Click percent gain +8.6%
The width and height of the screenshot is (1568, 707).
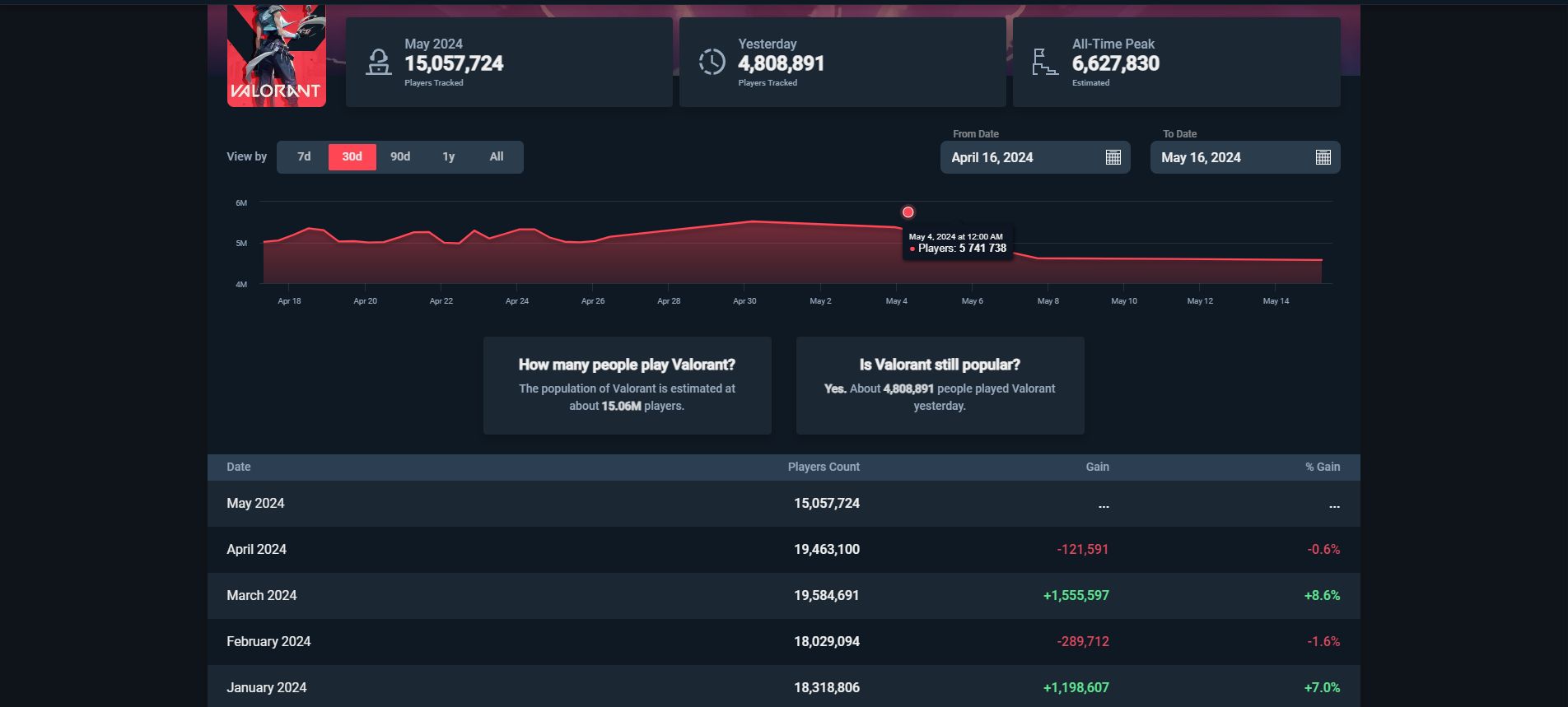(1322, 595)
